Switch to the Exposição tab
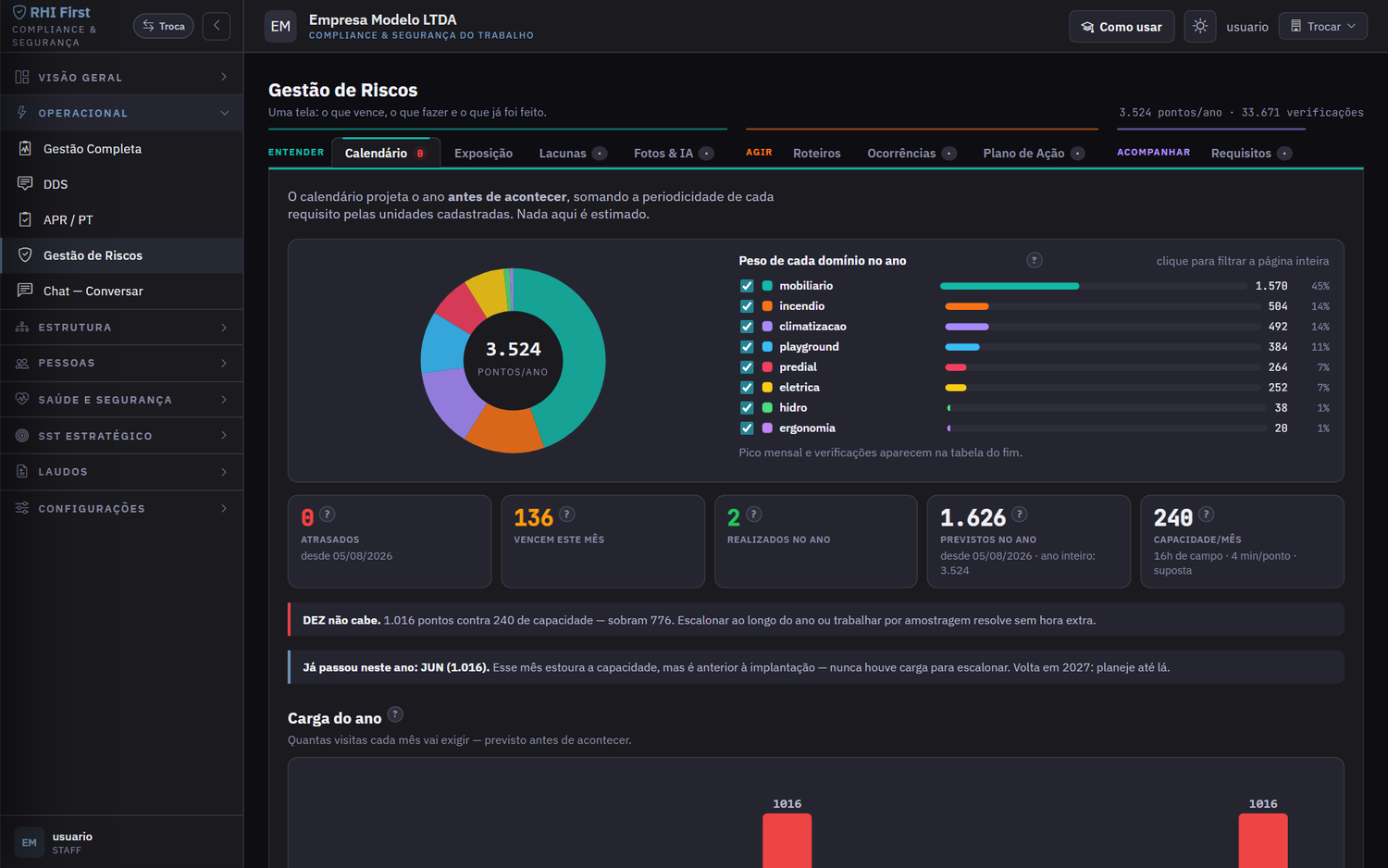This screenshot has height=868, width=1388. click(483, 154)
